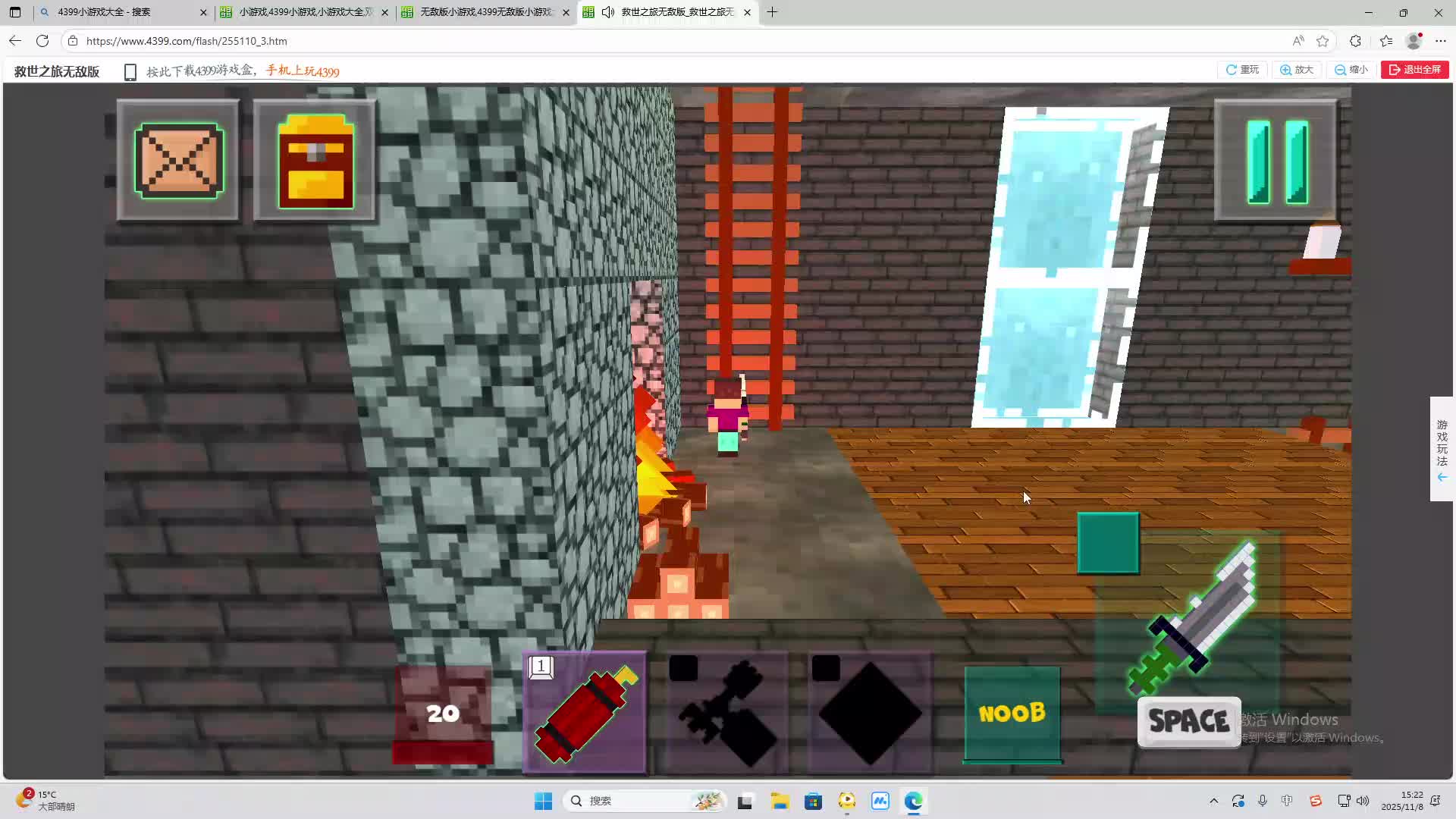Select the dynamite item slot
1456x819 pixels.
[585, 713]
